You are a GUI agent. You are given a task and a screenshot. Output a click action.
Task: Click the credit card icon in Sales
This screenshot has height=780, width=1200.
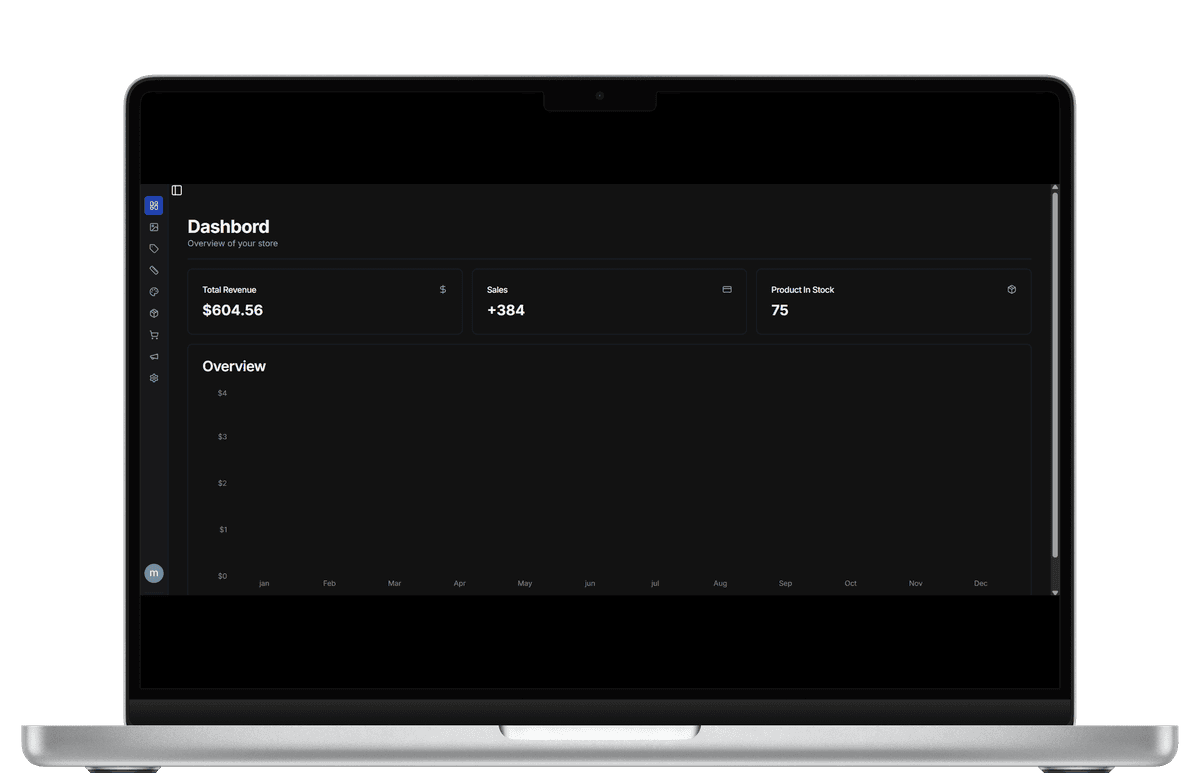727,289
